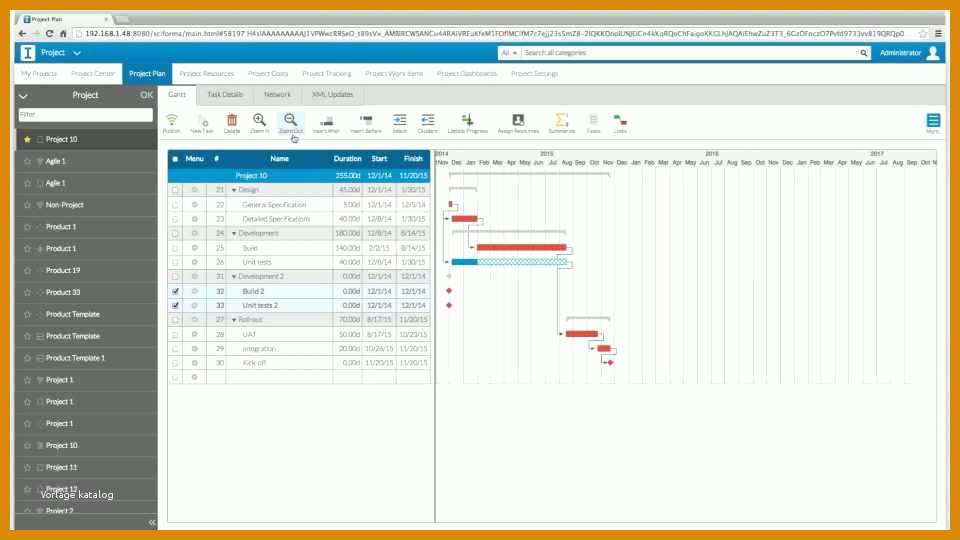Open the All categories search dropdown
The width and height of the screenshot is (960, 540).
click(x=509, y=53)
